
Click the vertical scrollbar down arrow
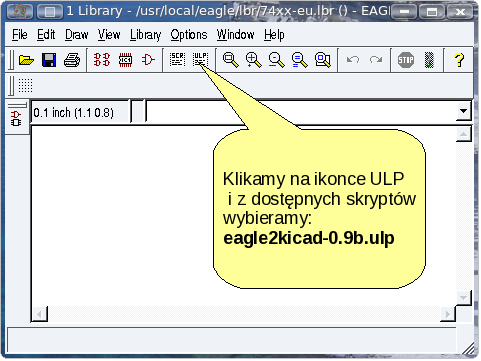pyautogui.click(x=464, y=297)
